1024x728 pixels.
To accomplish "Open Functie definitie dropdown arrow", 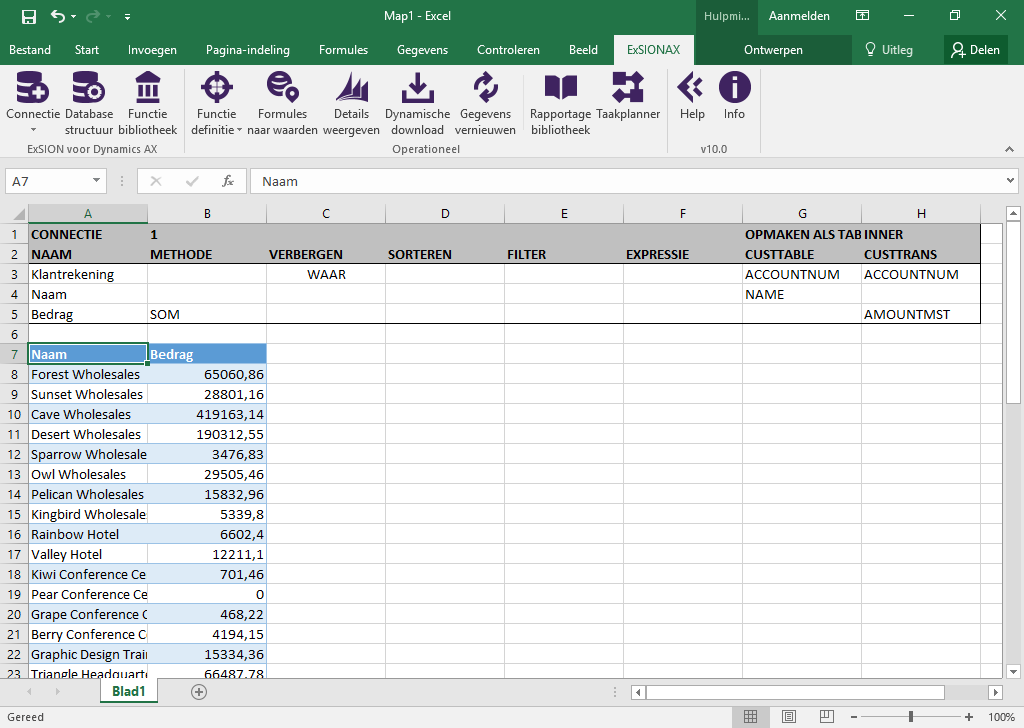I will 239,131.
